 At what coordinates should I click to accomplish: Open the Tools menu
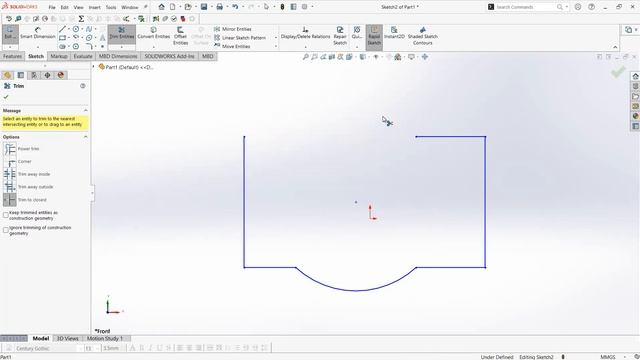click(x=111, y=7)
